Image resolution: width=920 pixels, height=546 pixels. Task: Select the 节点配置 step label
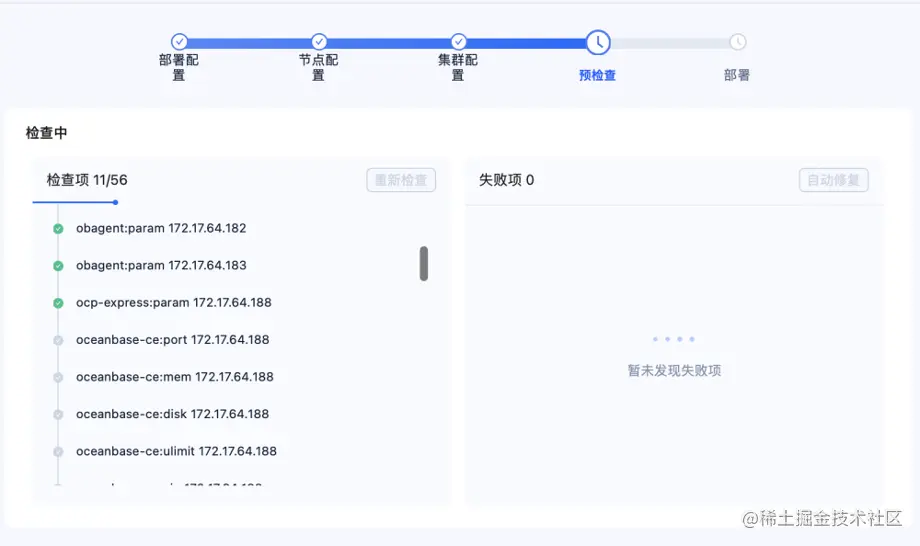coord(319,67)
